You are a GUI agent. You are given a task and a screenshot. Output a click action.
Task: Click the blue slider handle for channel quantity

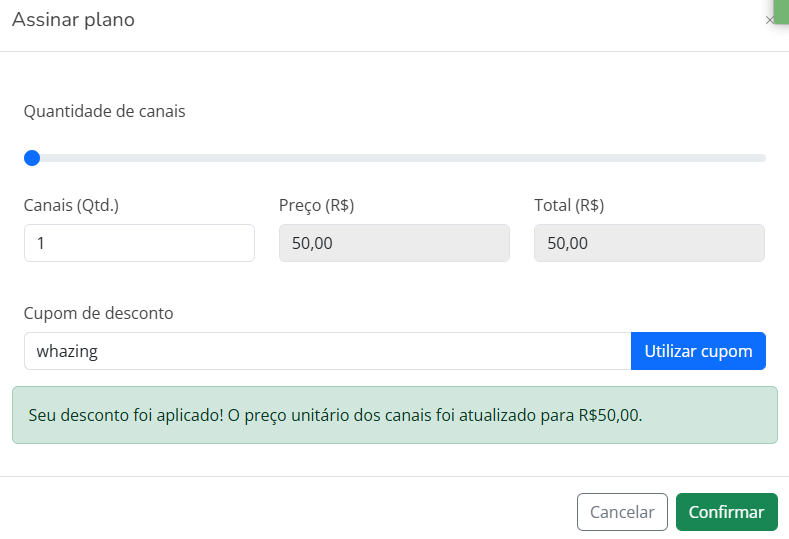tap(32, 158)
